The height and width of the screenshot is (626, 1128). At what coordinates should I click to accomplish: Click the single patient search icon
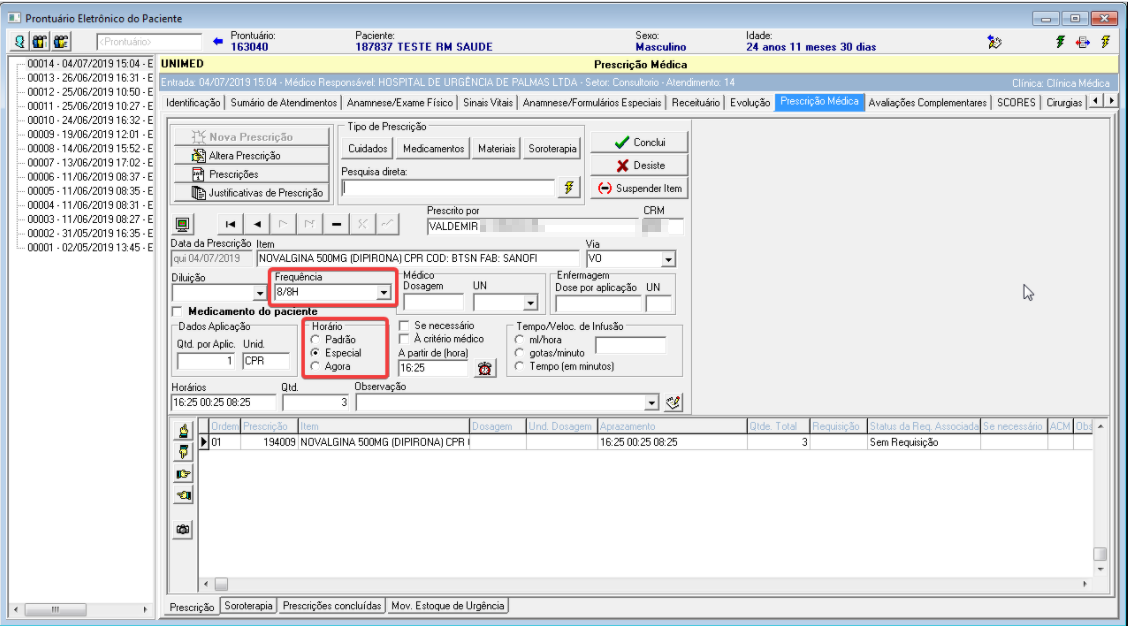point(19,42)
